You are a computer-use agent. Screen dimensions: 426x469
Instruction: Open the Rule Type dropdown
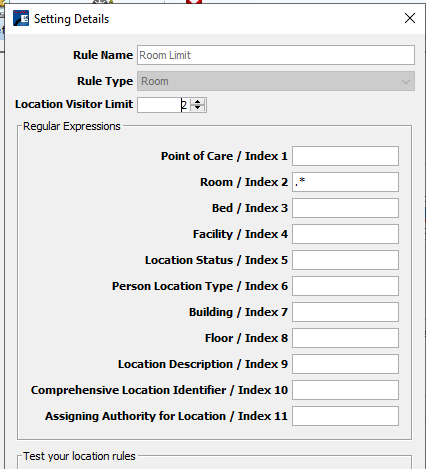click(276, 81)
